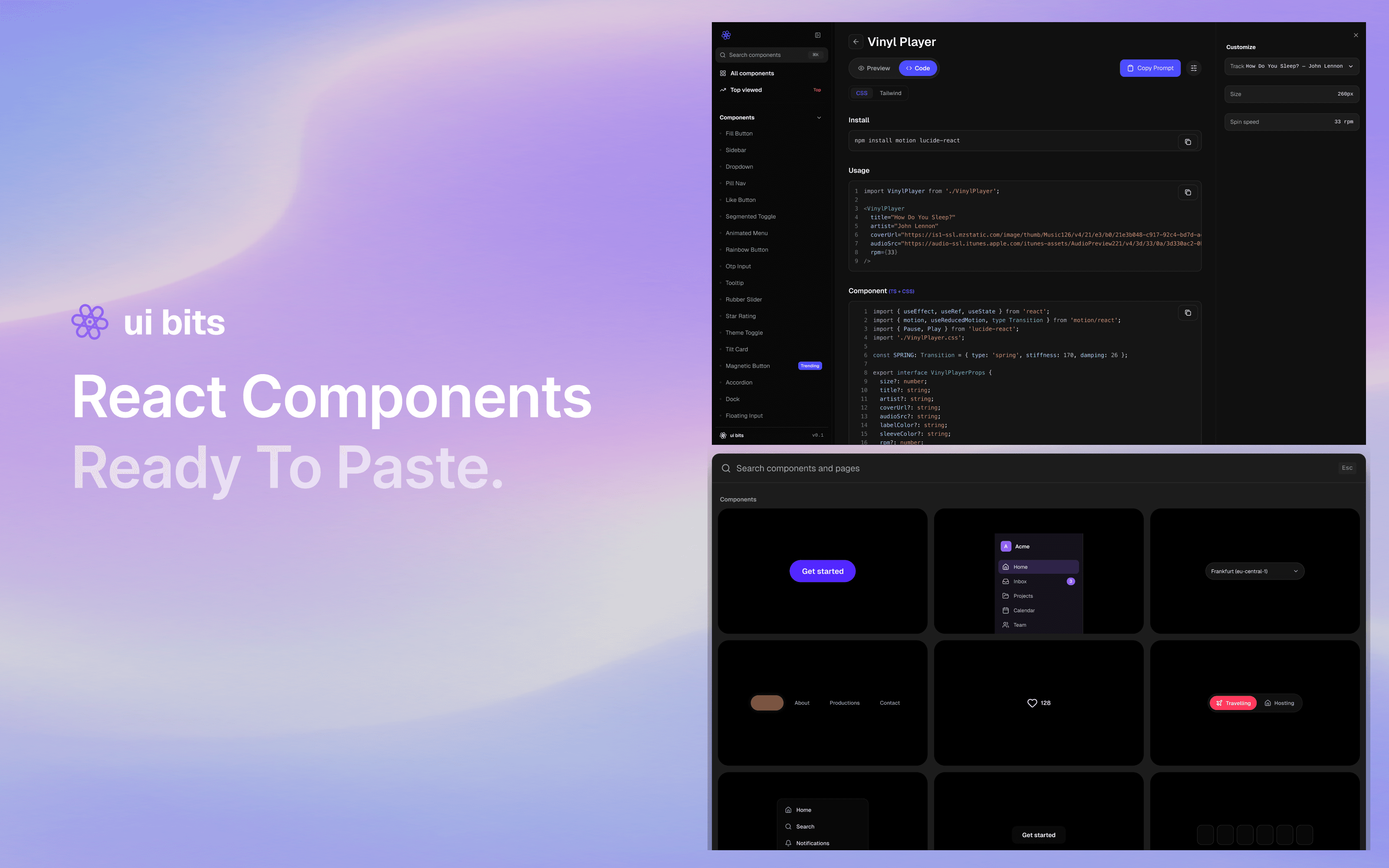
Task: Open All components in sidebar
Action: 771,73
